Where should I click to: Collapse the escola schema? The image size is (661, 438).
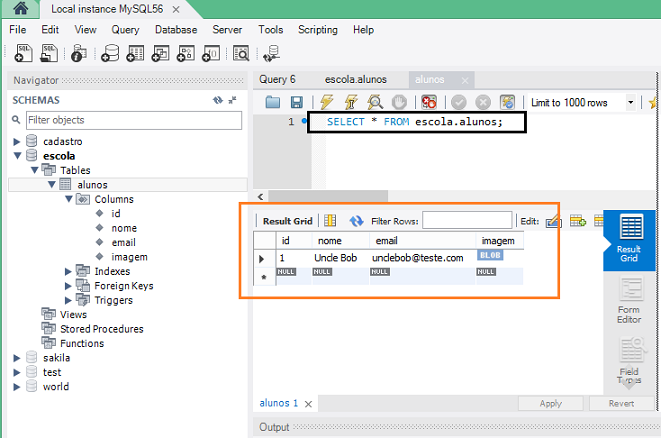click(x=17, y=156)
